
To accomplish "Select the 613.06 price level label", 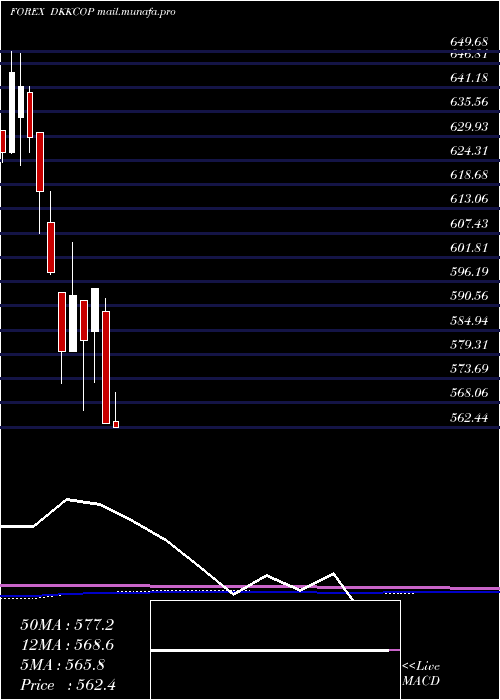I will coord(469,199).
